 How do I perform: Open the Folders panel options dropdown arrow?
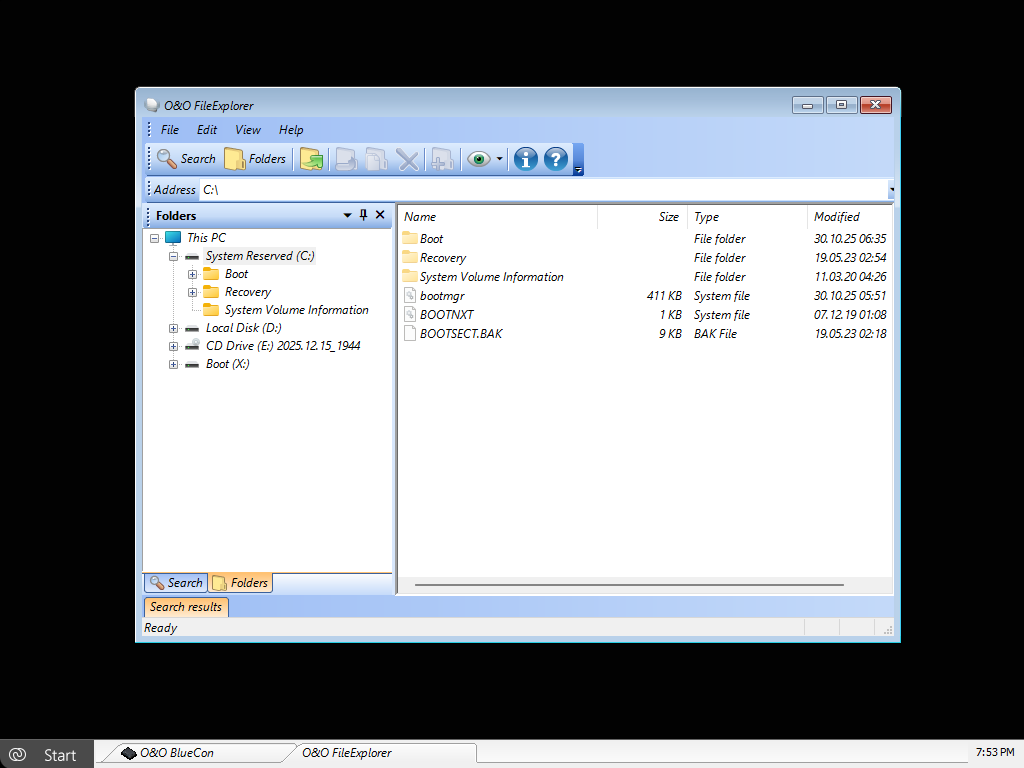tap(347, 215)
